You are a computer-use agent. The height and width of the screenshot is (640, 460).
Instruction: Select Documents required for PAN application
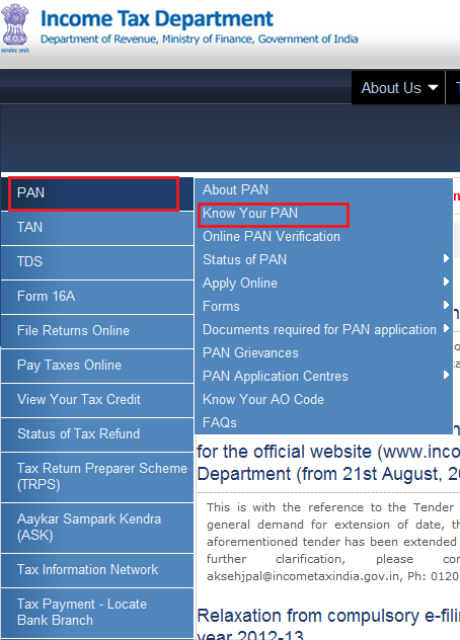coord(320,329)
